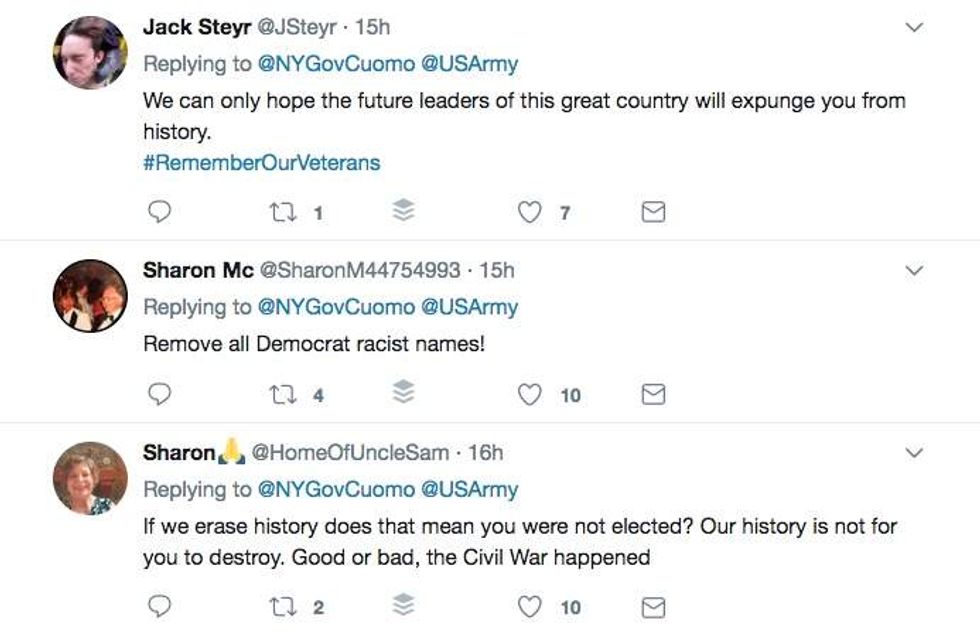Send HomeOfUncleSam tweet via direct message
Screen dimensions: 980x631
click(653, 607)
